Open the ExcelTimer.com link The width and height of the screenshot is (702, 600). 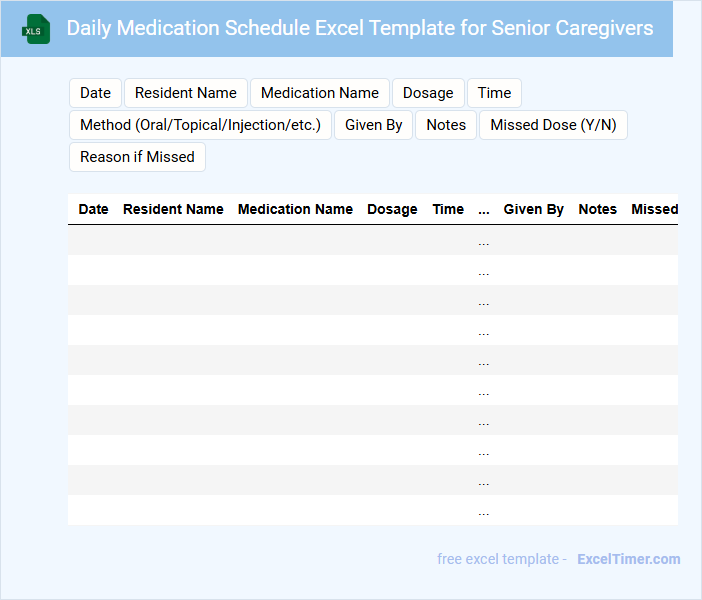pos(628,559)
